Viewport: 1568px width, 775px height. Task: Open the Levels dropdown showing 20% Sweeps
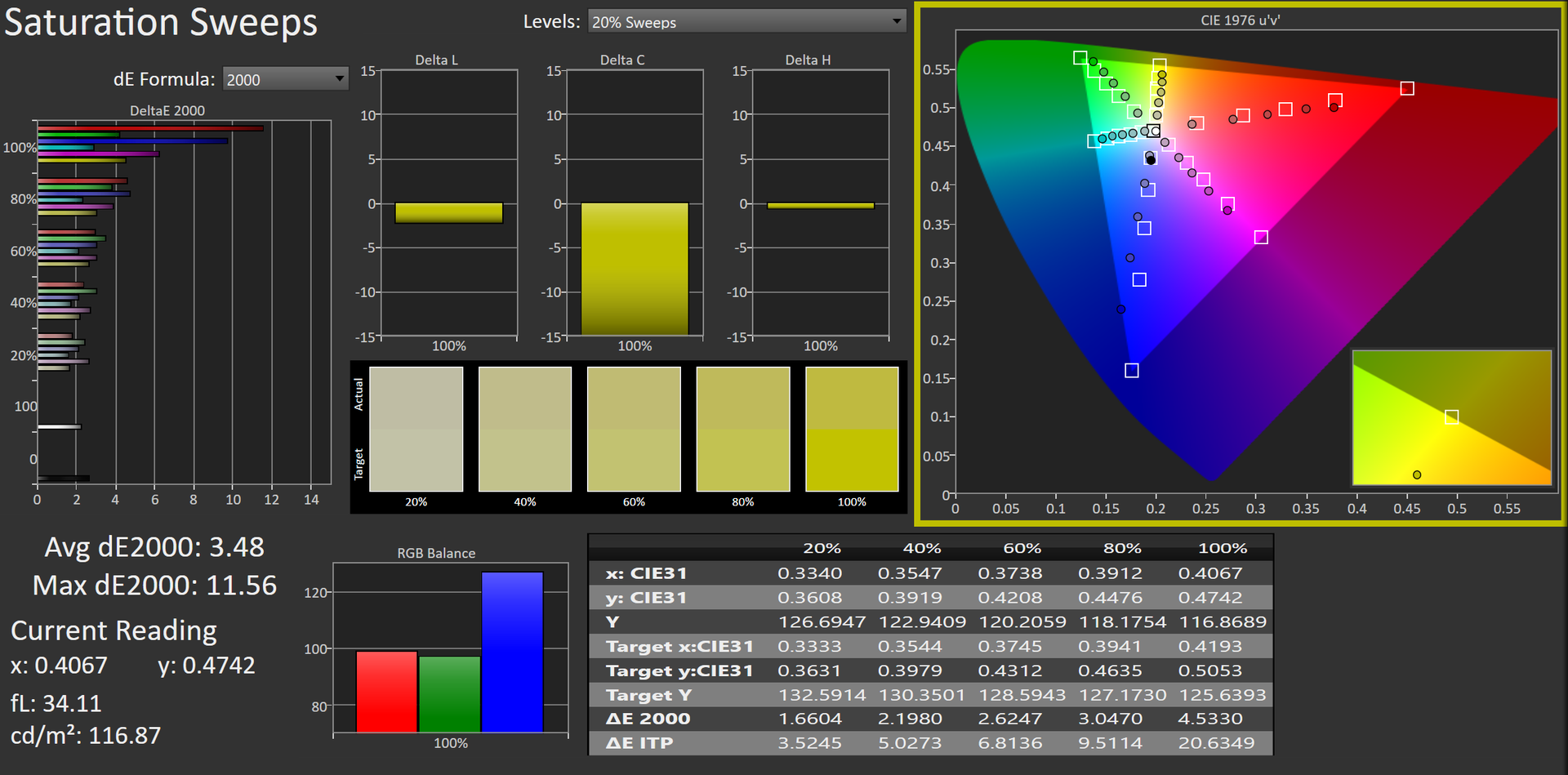click(747, 22)
